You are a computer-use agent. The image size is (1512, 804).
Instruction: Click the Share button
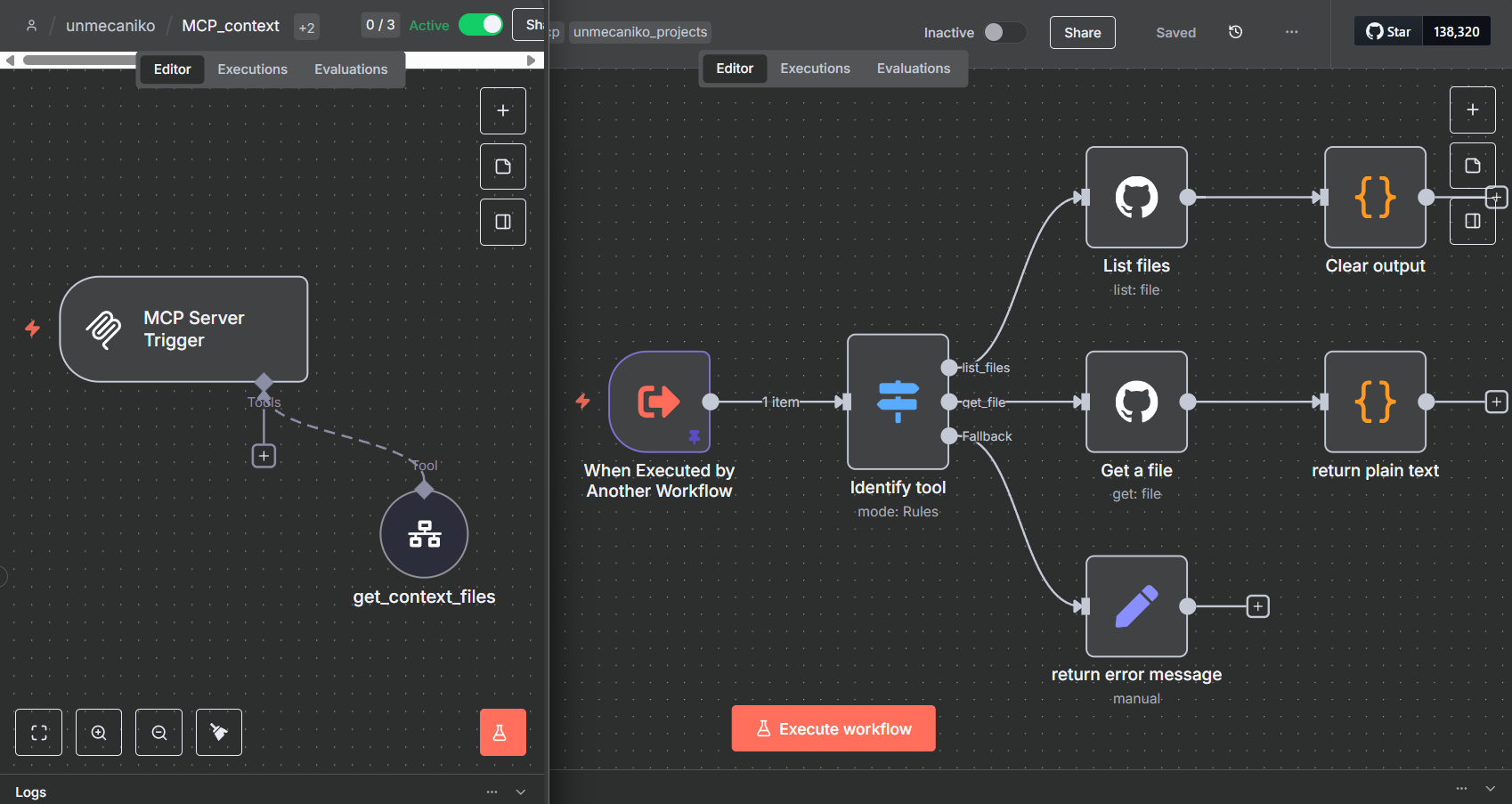[x=1082, y=32]
